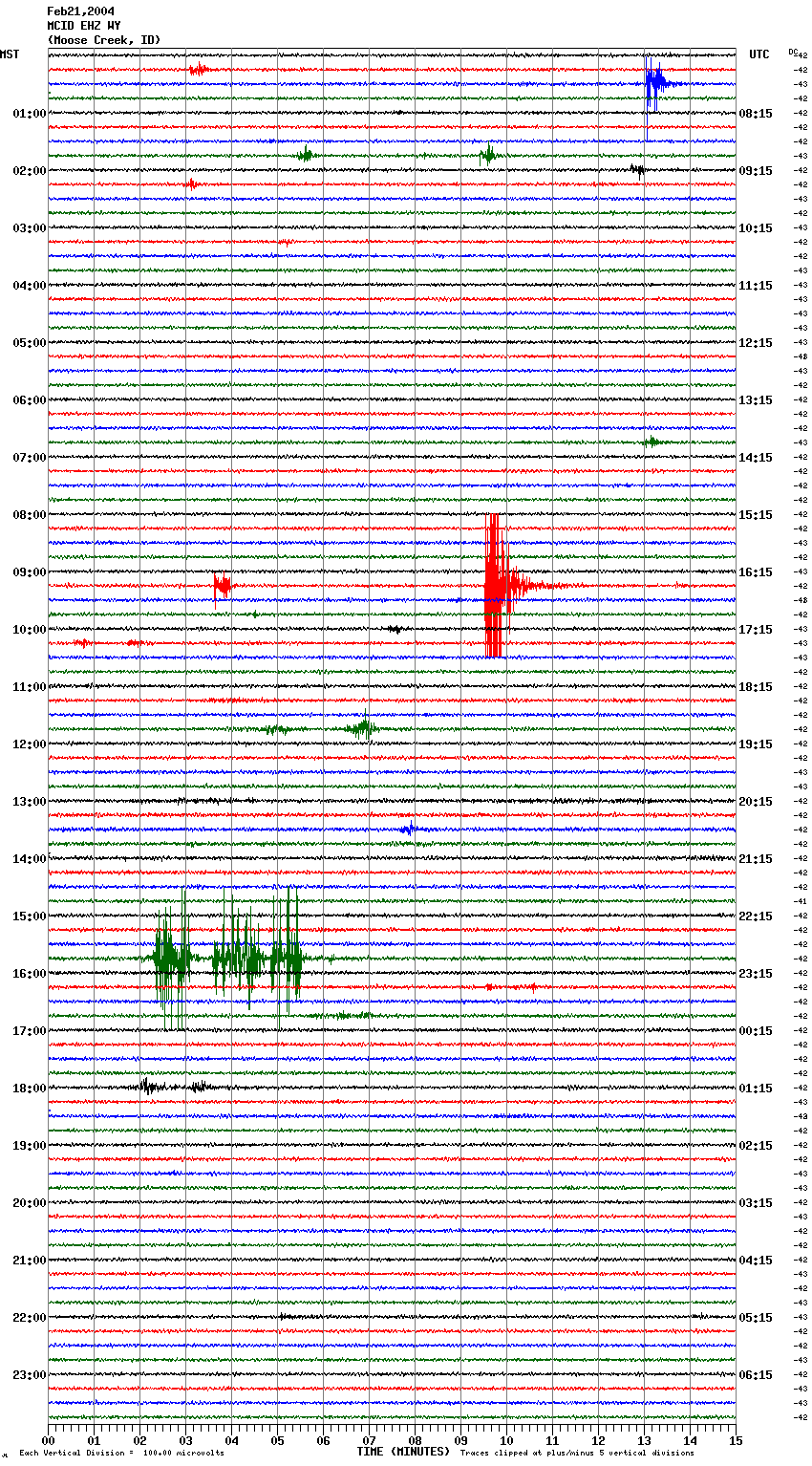Screen dimensions: 812x1466
Task: Click the 21:15 UTC time label
Action: click(756, 859)
